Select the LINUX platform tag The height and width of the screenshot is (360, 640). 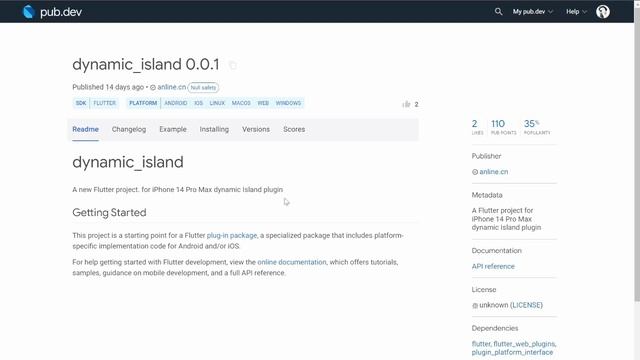pos(217,103)
